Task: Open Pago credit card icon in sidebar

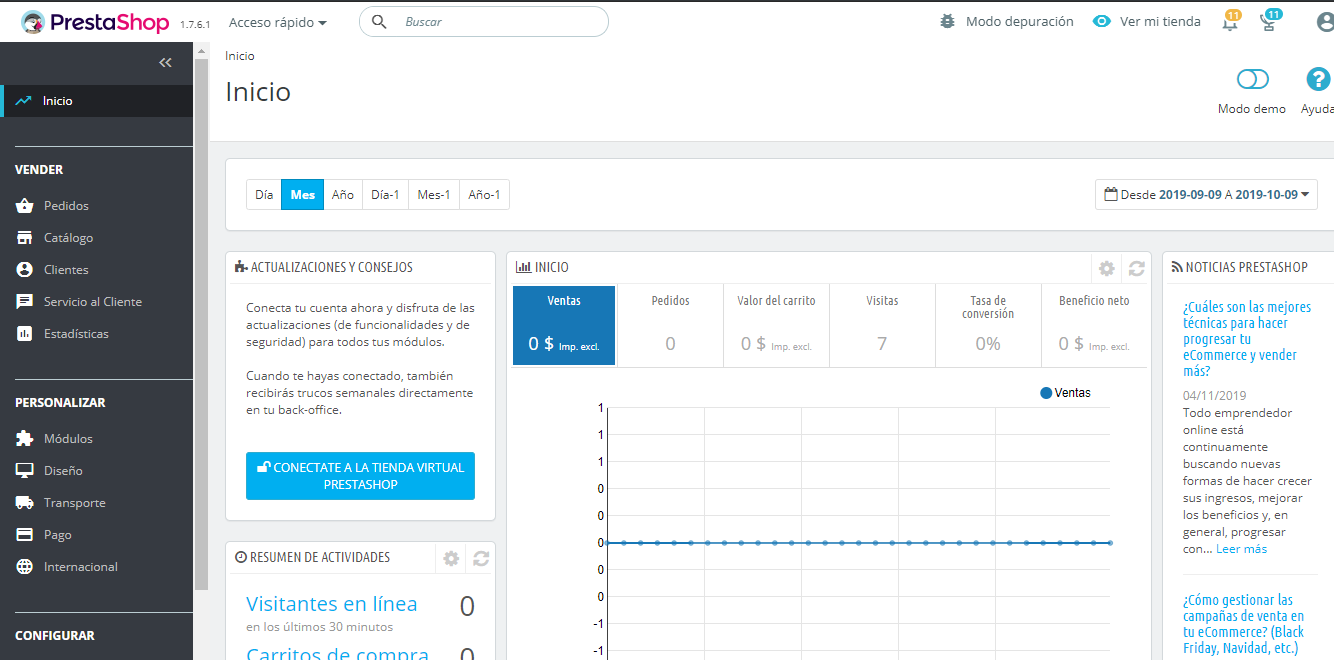Action: 25,535
